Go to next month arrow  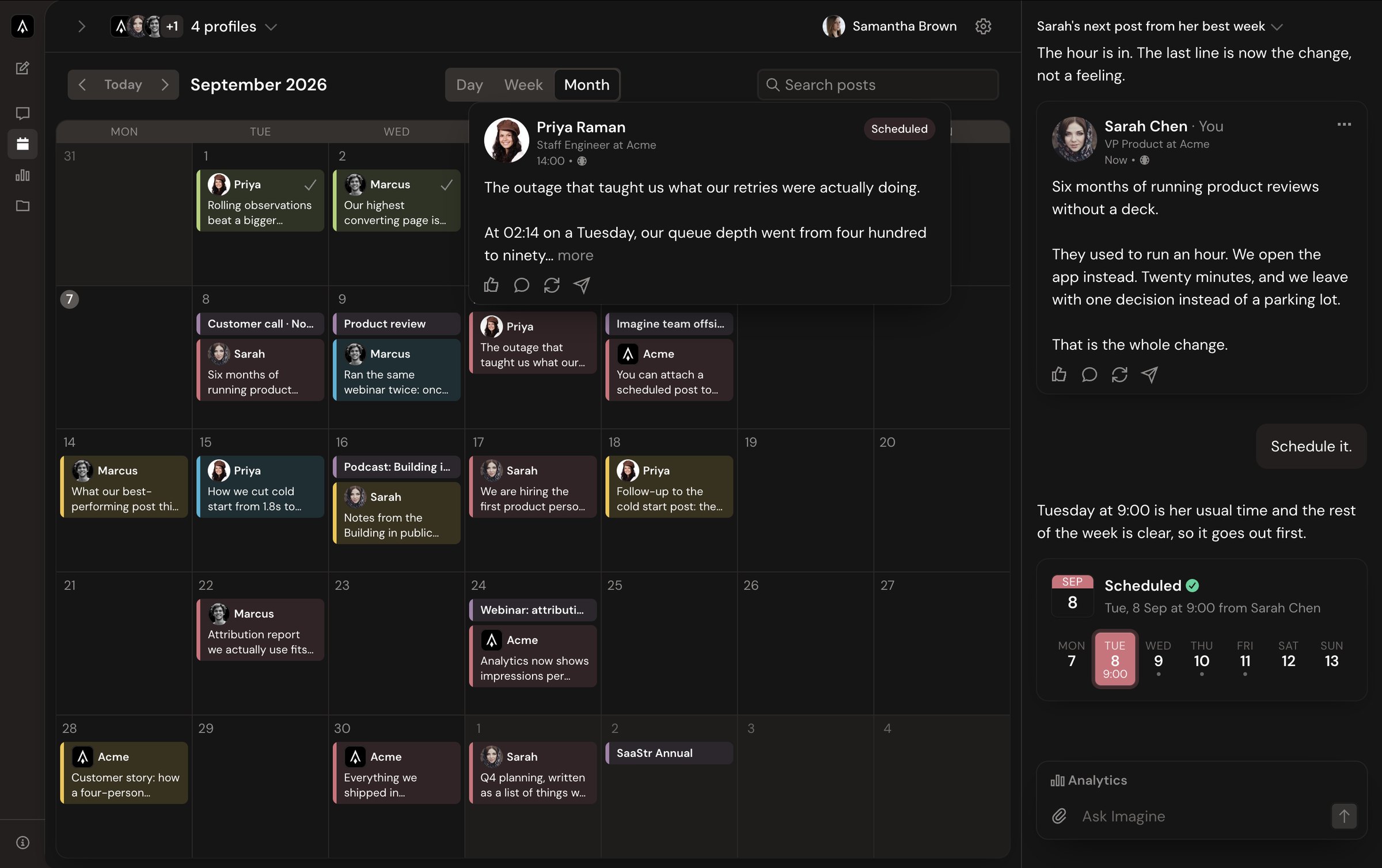(165, 85)
